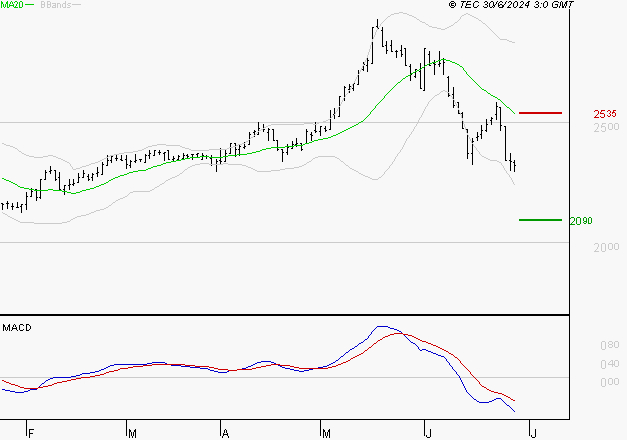Click the F month label on time axis
Image resolution: width=627 pixels, height=440 pixels.
click(x=31, y=434)
